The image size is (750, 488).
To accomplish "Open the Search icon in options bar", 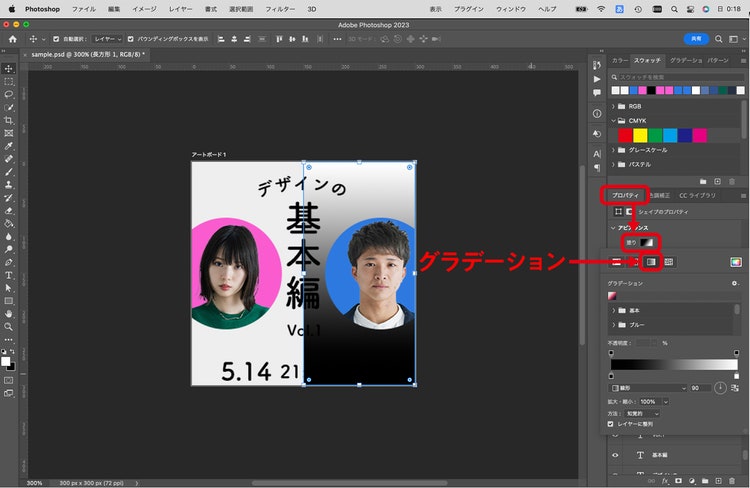I will (718, 39).
